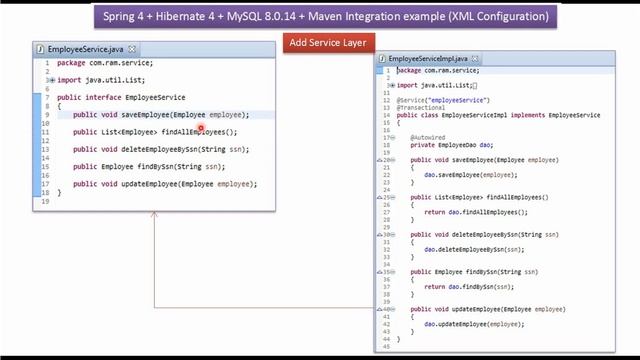Select the EmployeeServiceImpl.java tab
640x360 pixels.
tap(428, 59)
